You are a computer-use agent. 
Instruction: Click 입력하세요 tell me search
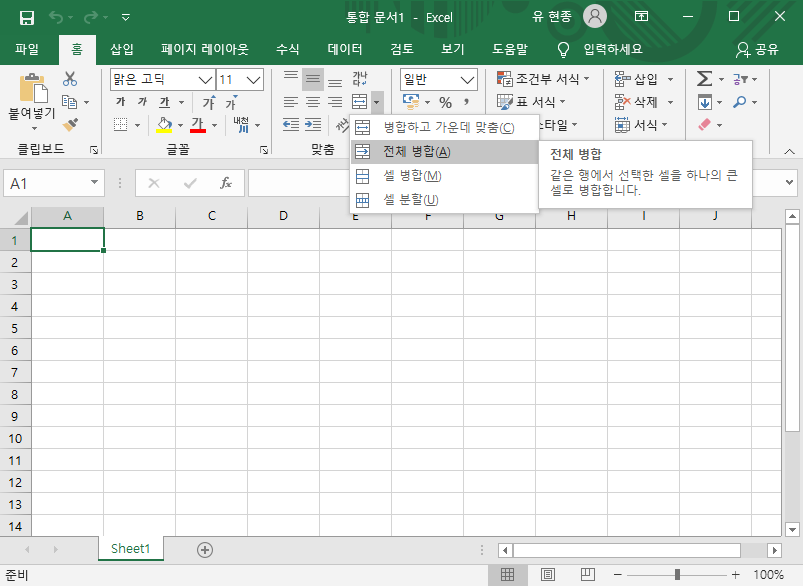click(x=612, y=49)
